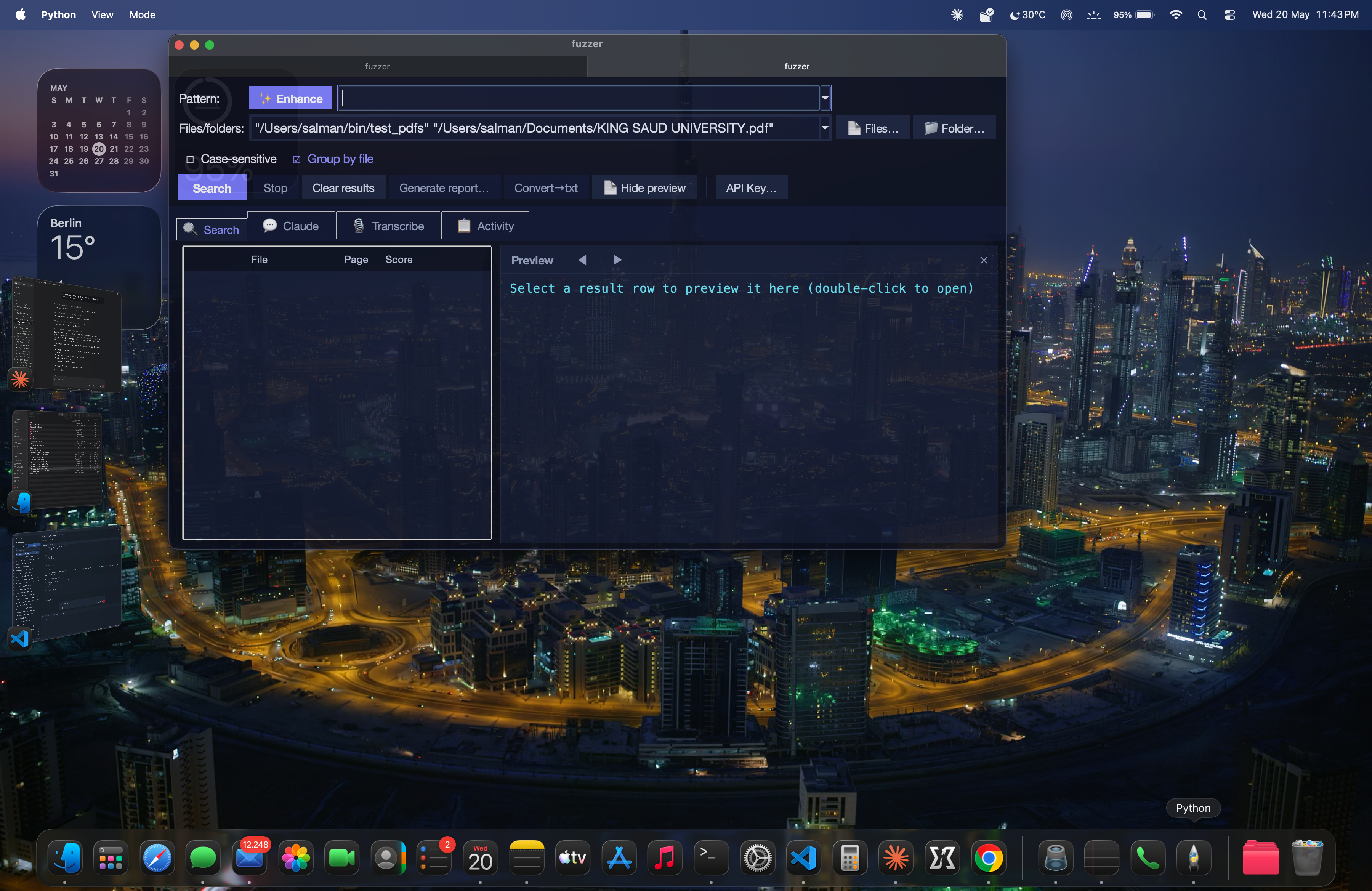This screenshot has width=1372, height=891.
Task: Hide the preview pane
Action: pos(644,188)
